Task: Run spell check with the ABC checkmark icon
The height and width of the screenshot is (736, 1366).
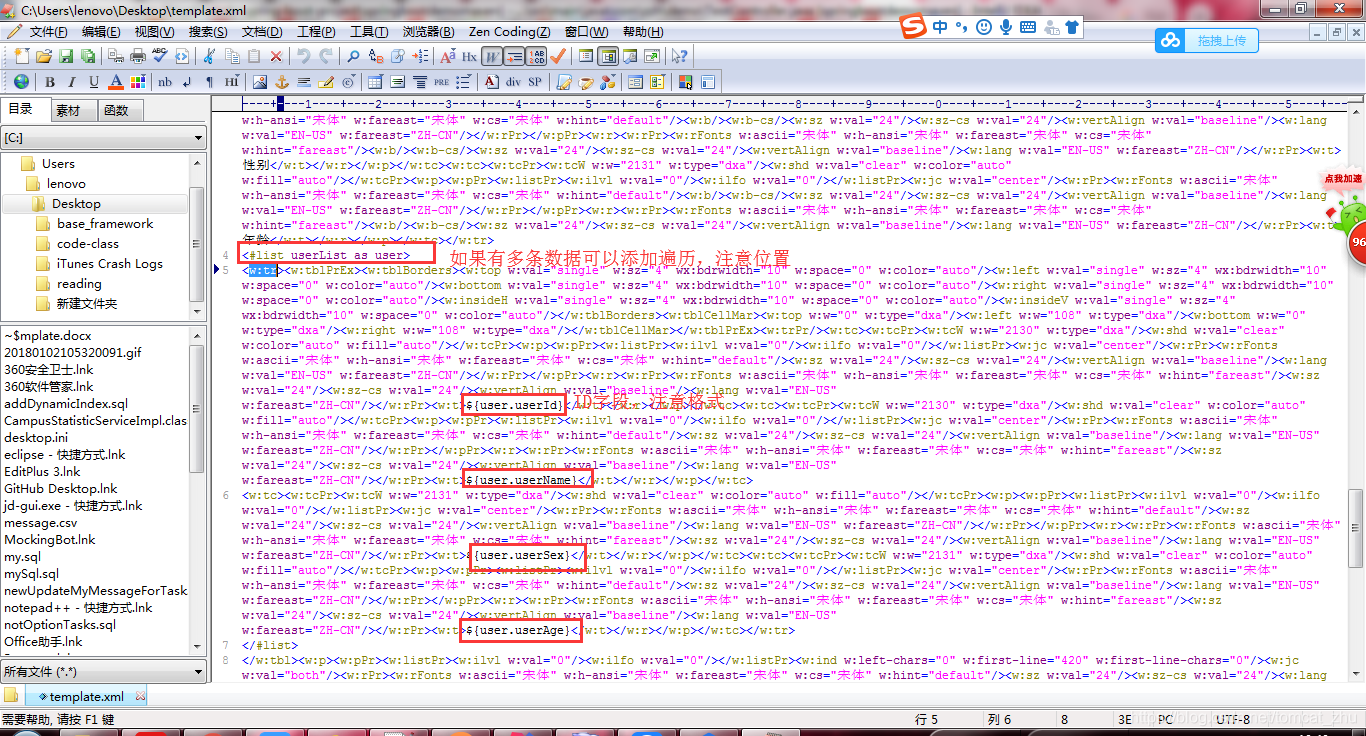Action: (x=160, y=55)
